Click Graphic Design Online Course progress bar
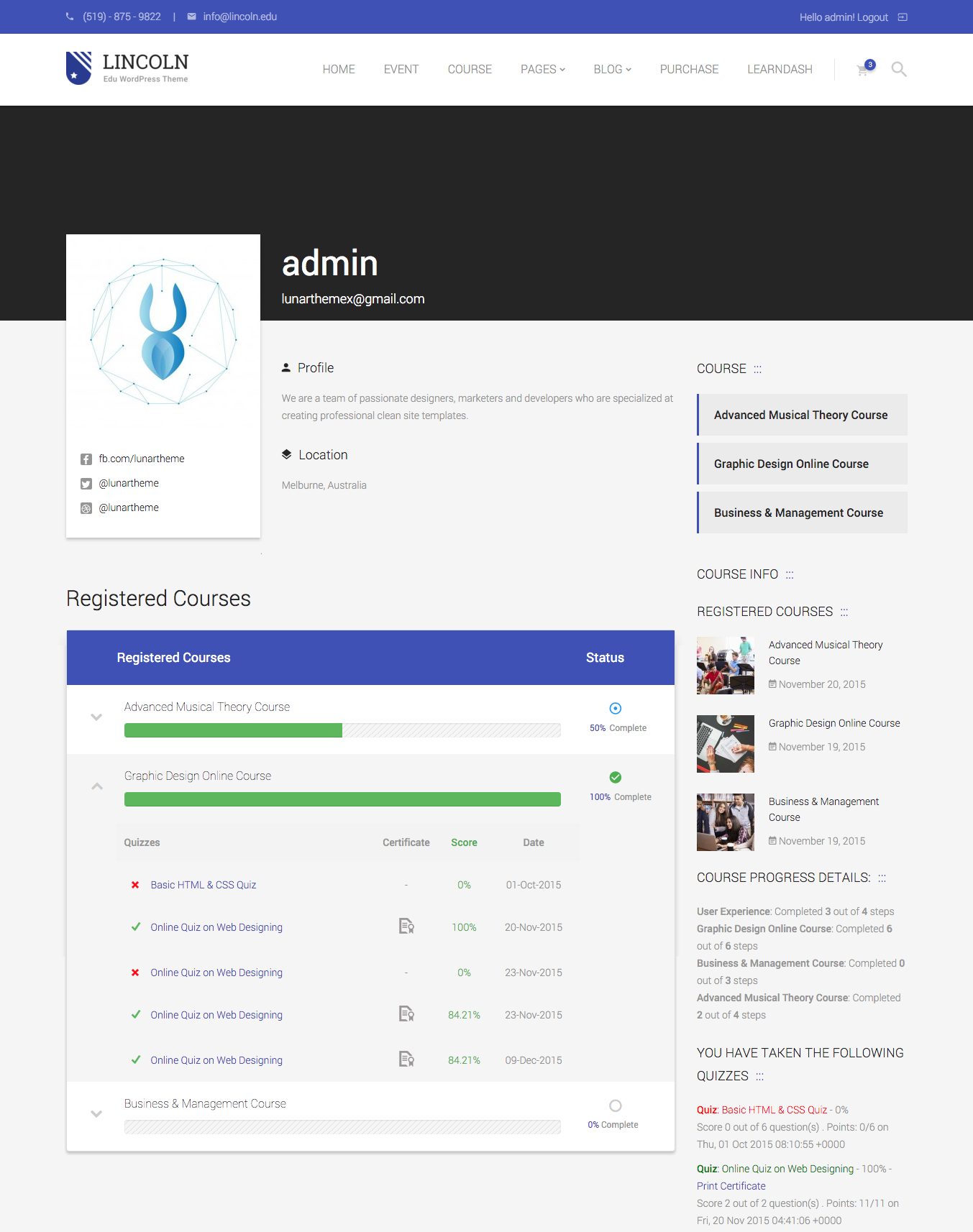Viewport: 973px width, 1232px height. point(342,799)
